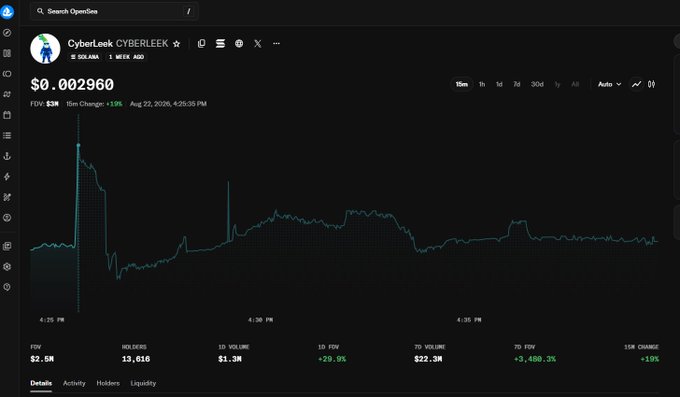Copy the token contract address
680x397 pixels.
tap(201, 43)
